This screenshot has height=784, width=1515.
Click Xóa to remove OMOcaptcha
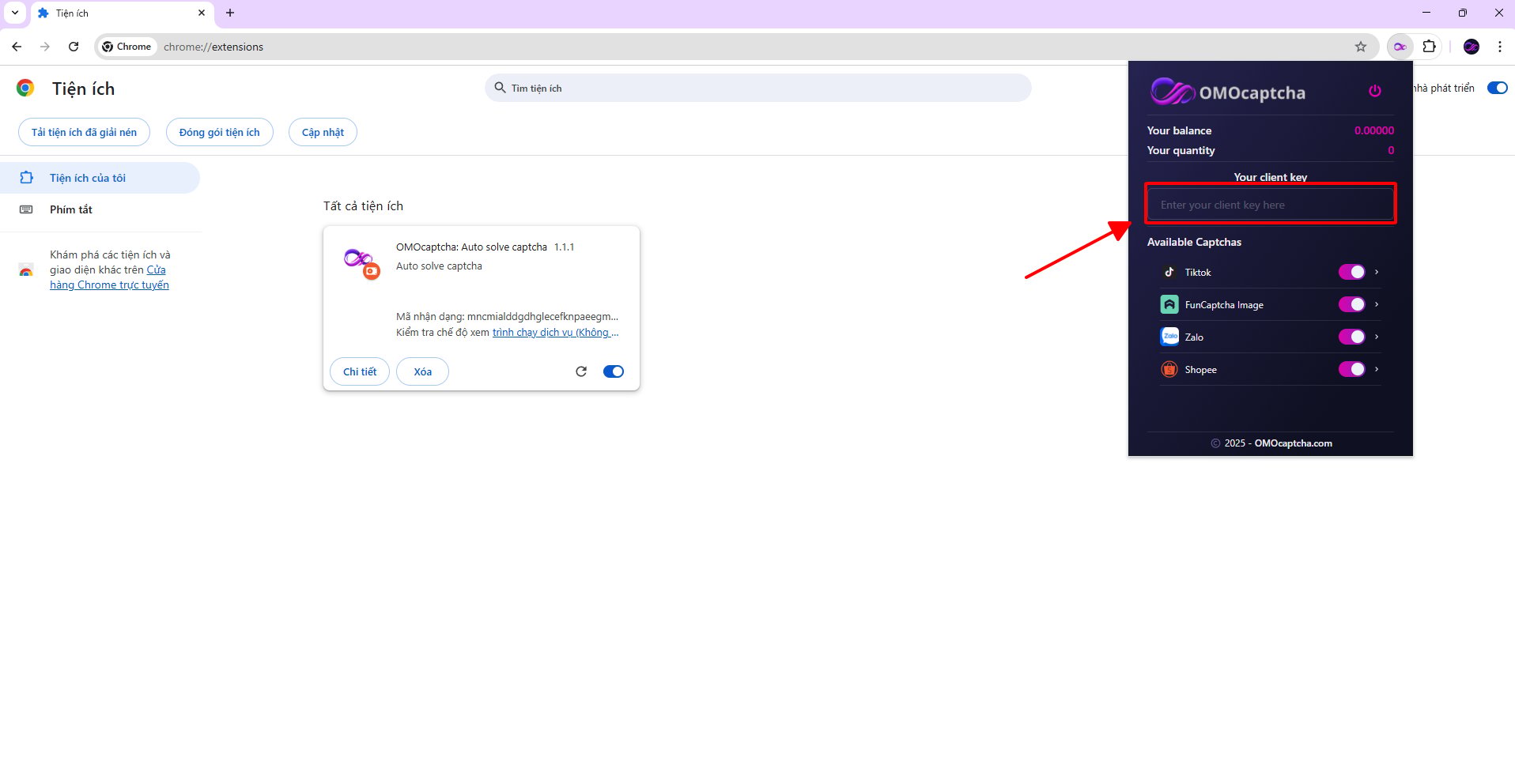pyautogui.click(x=422, y=371)
